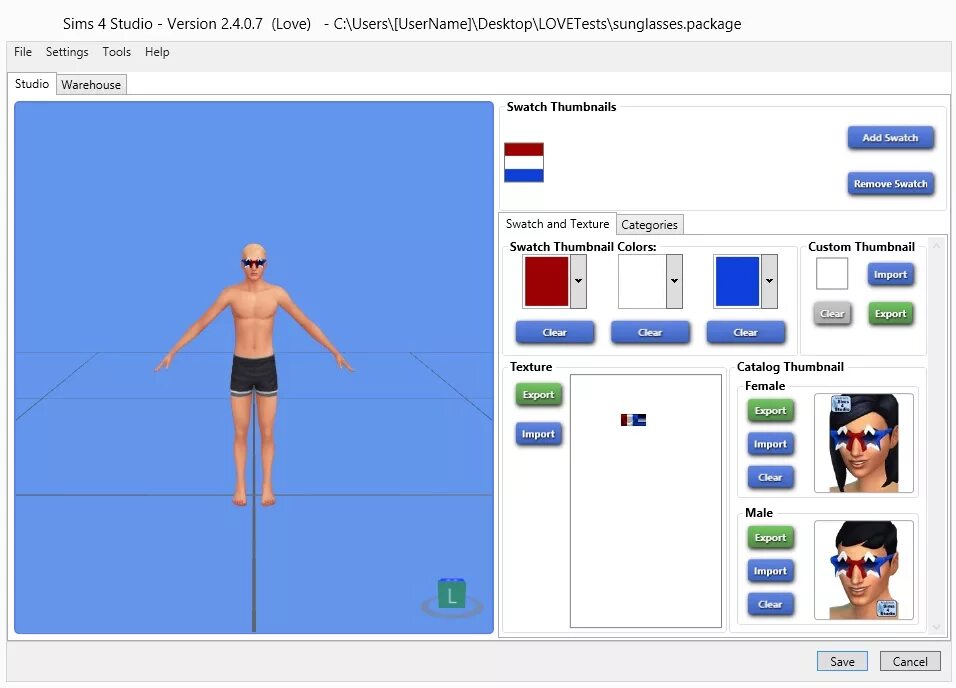Screen dimensions: 956x688
Task: Clear the Female catalog thumbnail
Action: click(771, 477)
